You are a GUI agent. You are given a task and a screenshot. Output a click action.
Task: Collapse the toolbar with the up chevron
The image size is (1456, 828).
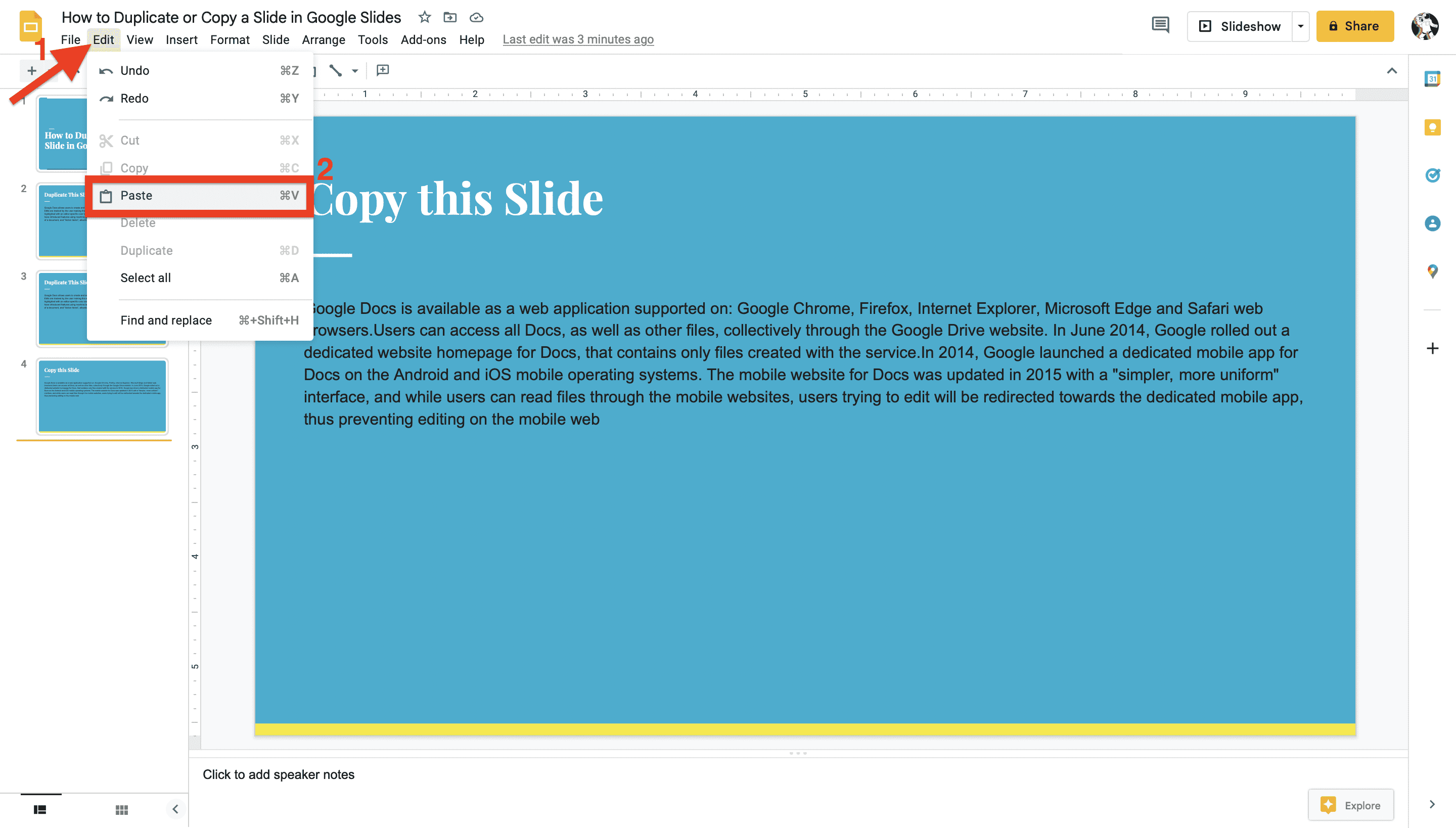(1392, 71)
